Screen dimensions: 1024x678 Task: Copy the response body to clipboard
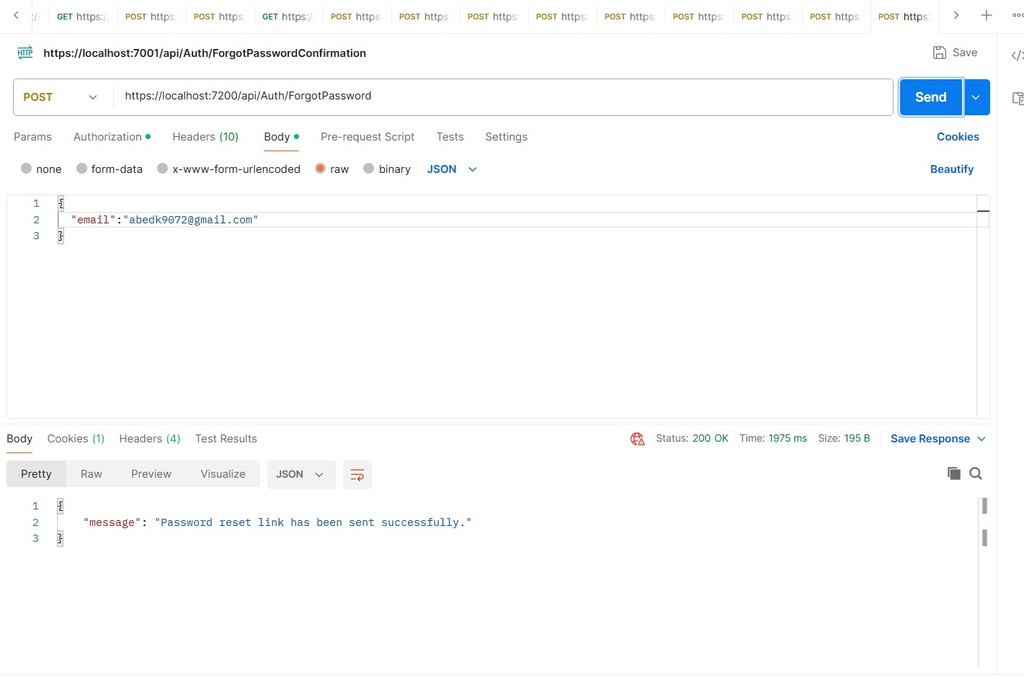953,474
